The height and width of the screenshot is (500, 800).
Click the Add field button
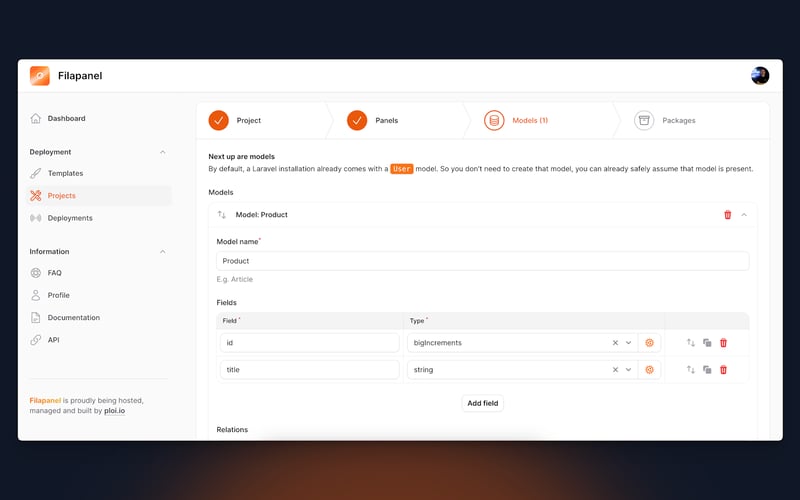[483, 403]
